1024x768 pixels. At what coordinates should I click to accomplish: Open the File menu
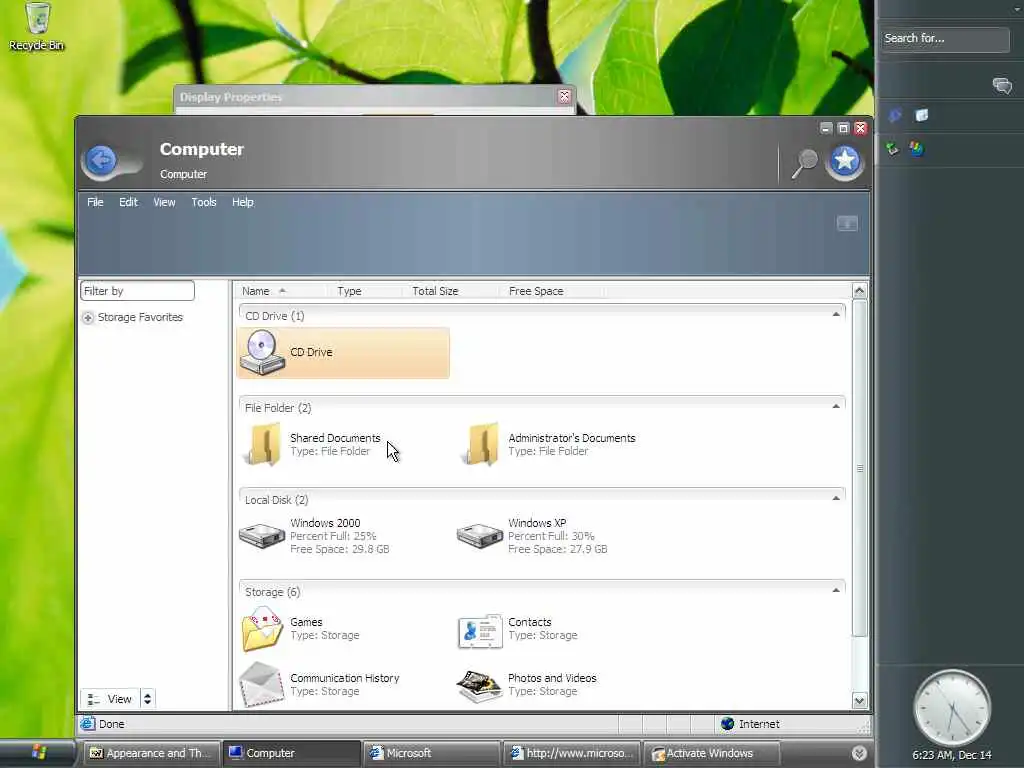pos(95,202)
